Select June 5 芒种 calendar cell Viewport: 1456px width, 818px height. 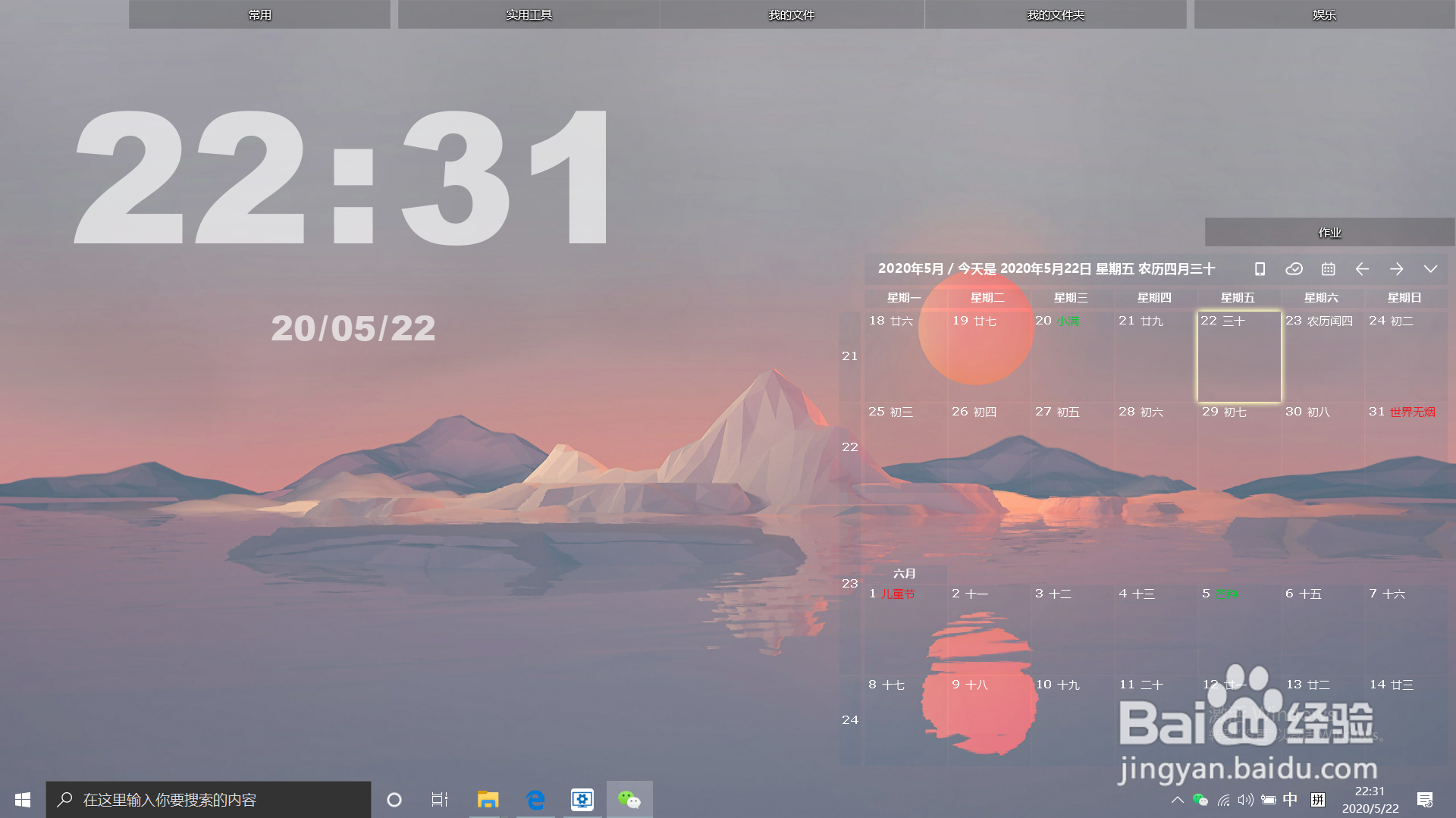pyautogui.click(x=1239, y=629)
